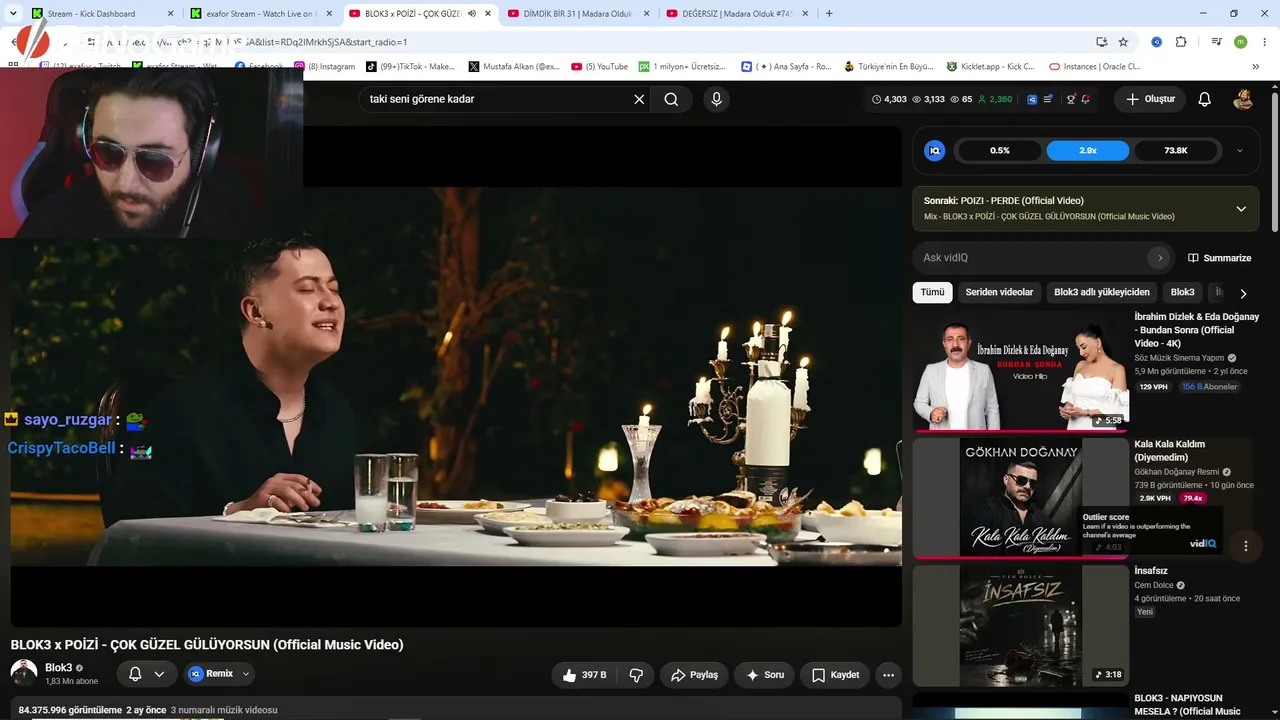The image size is (1280, 720).
Task: Select the Tümü filter chip
Action: coord(932,292)
